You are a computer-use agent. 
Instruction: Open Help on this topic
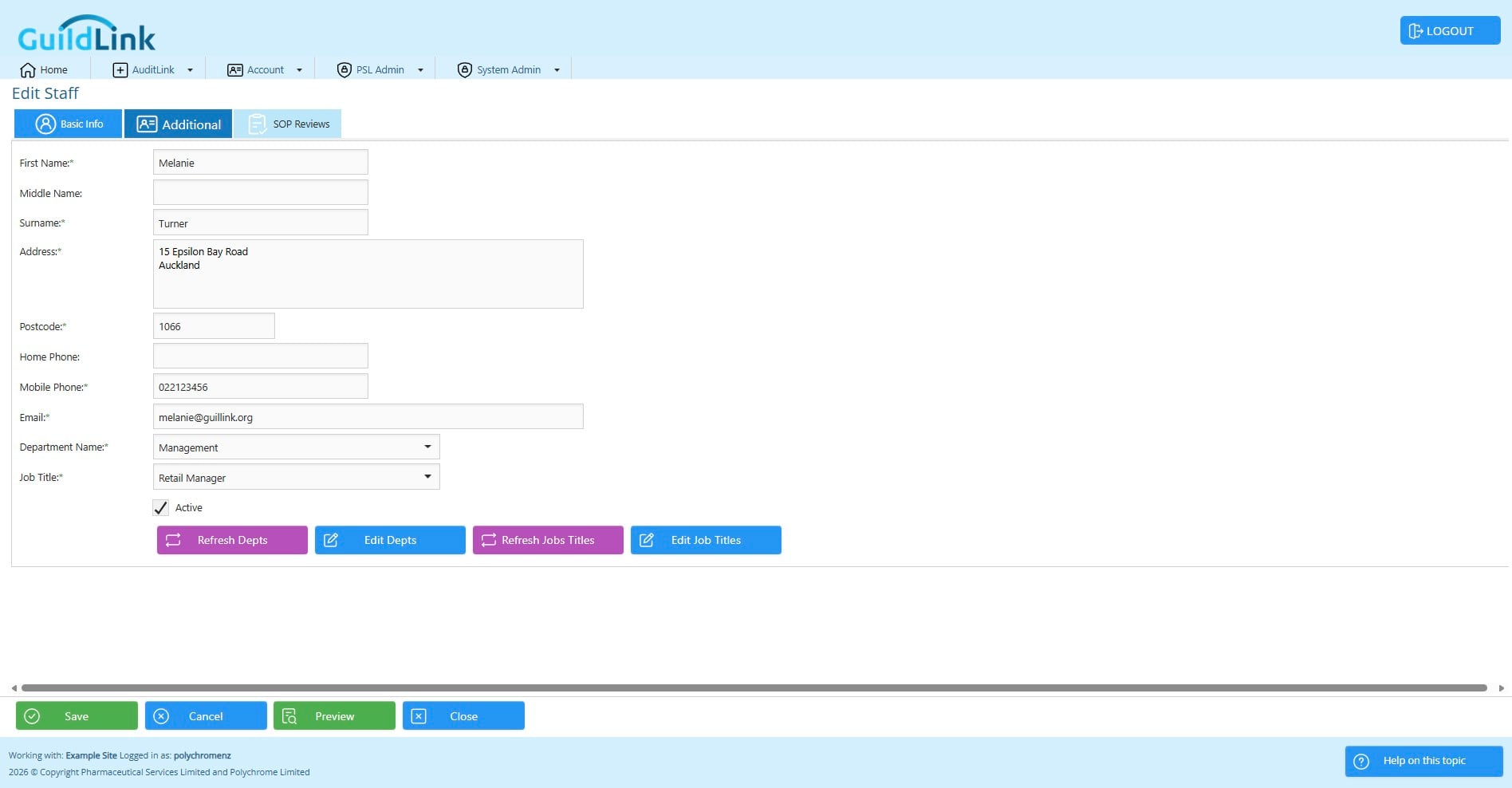[x=1423, y=761]
